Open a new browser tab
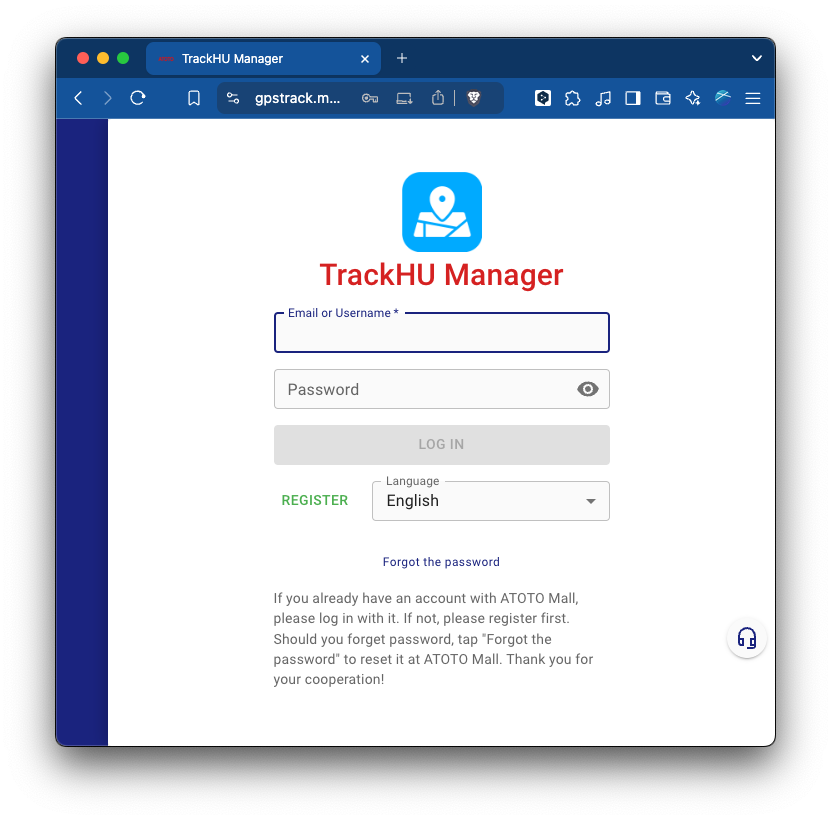831x820 pixels. point(402,58)
